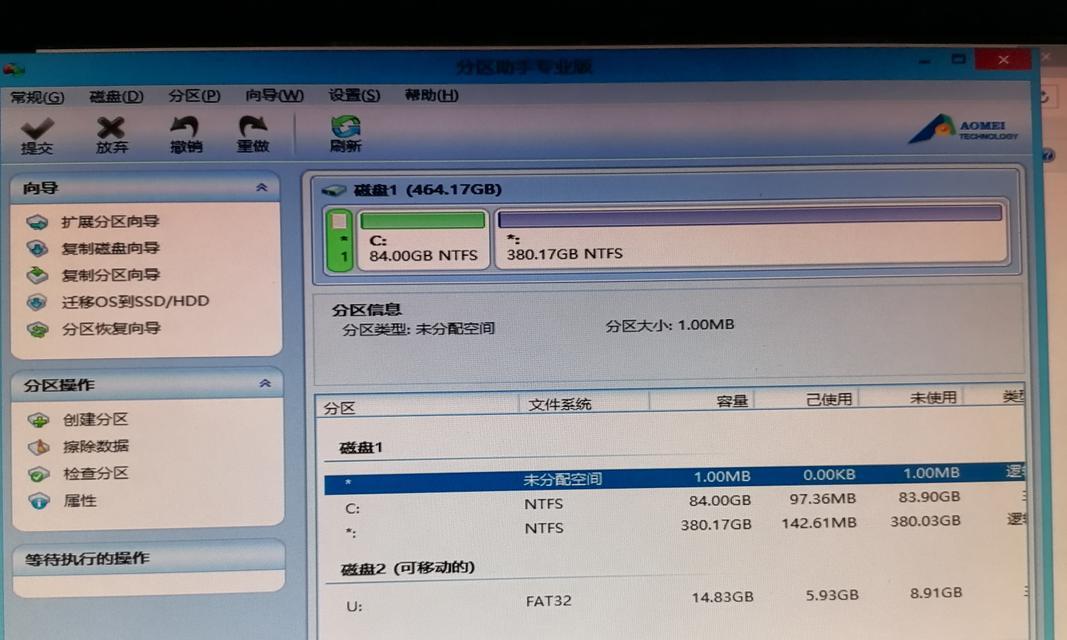Image resolution: width=1067 pixels, height=640 pixels.
Task: Click the 等待执行的操作 panel header
Action: (x=148, y=559)
